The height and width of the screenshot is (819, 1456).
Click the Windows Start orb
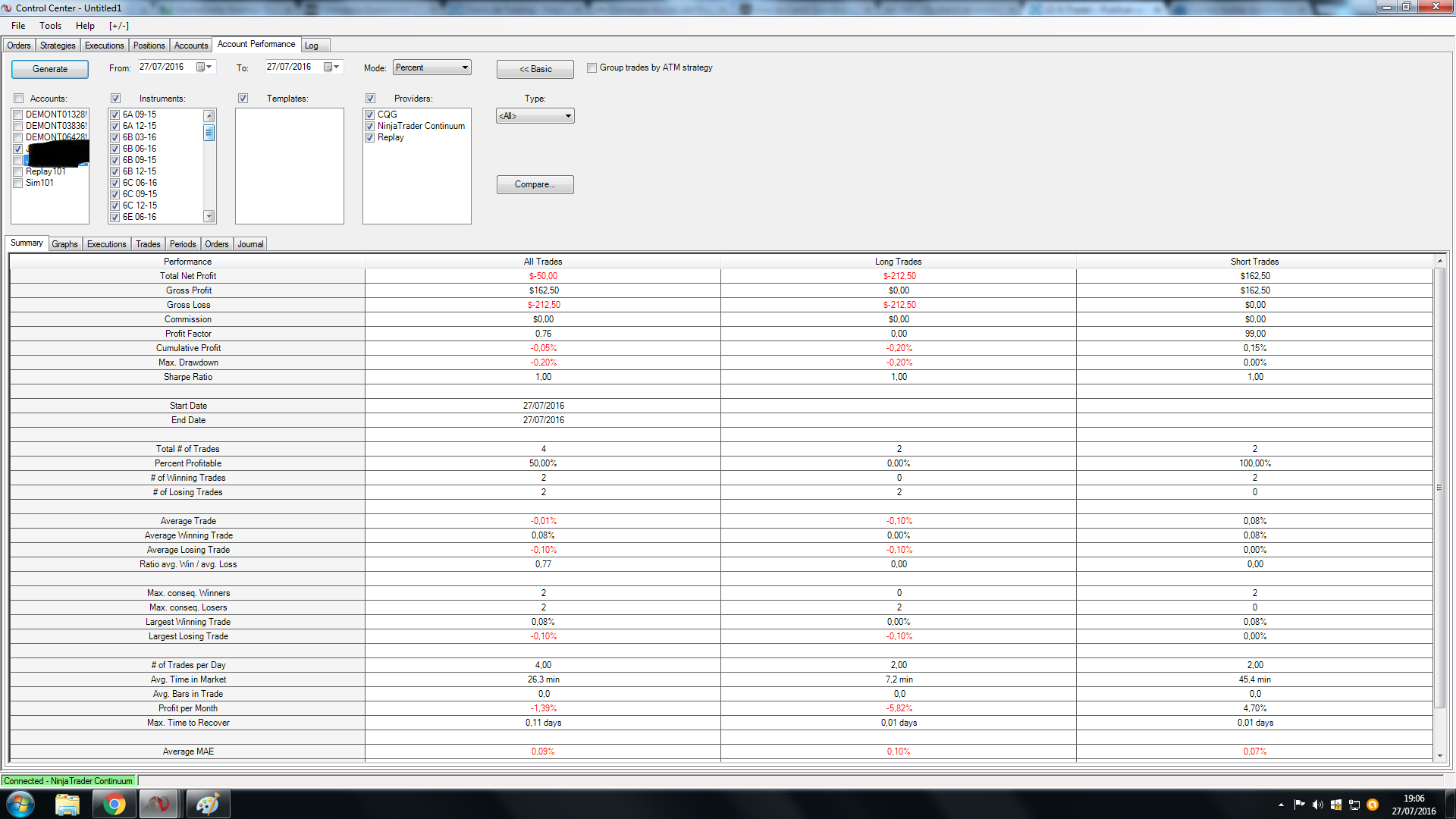(x=20, y=804)
